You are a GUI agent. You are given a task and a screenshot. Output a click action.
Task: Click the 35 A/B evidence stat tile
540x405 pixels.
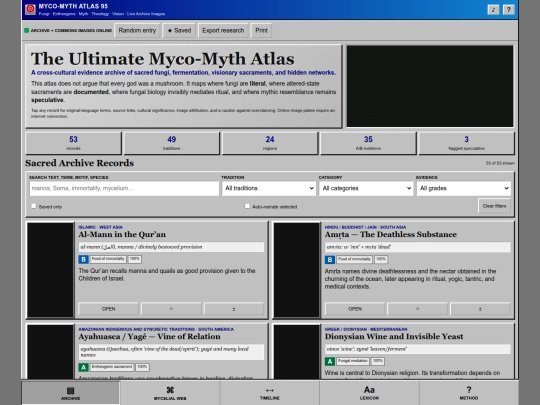[x=368, y=143]
